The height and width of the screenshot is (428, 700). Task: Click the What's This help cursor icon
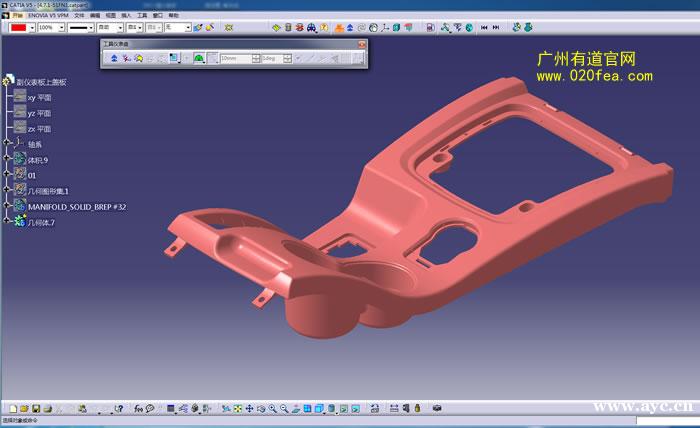coord(119,408)
